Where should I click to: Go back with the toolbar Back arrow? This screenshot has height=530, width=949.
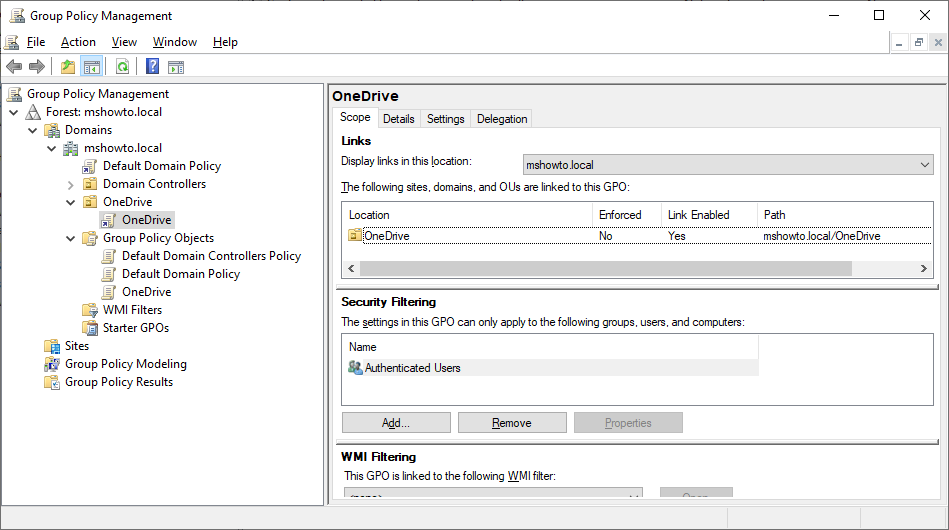pos(14,67)
